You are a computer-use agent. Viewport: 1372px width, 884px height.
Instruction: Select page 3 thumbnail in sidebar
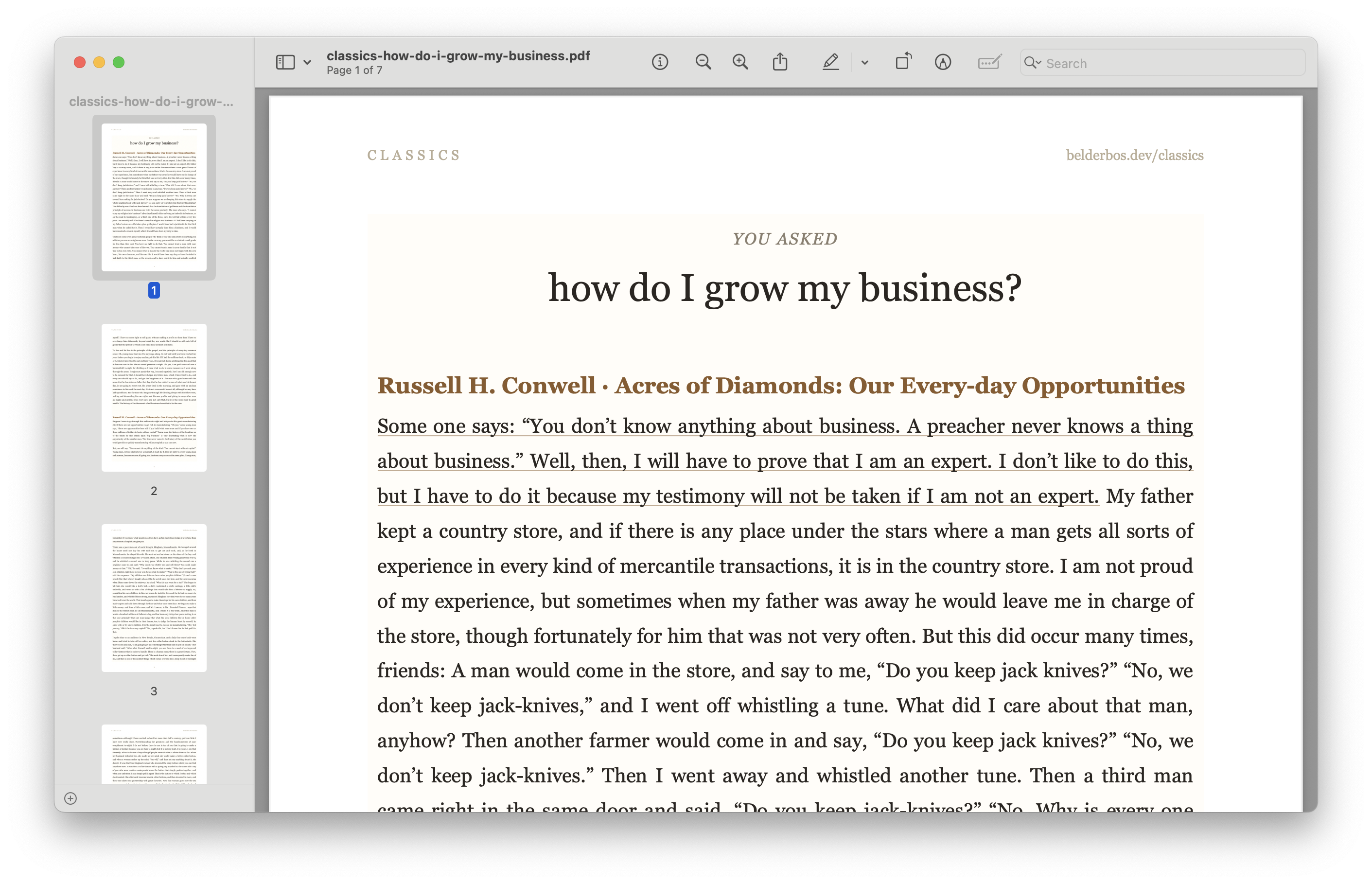[x=154, y=598]
